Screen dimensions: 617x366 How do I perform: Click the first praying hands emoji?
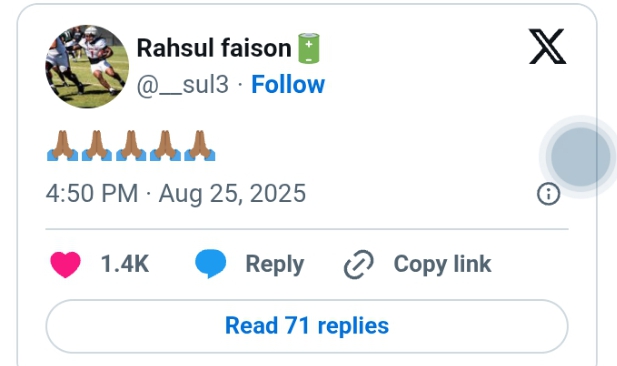62,146
